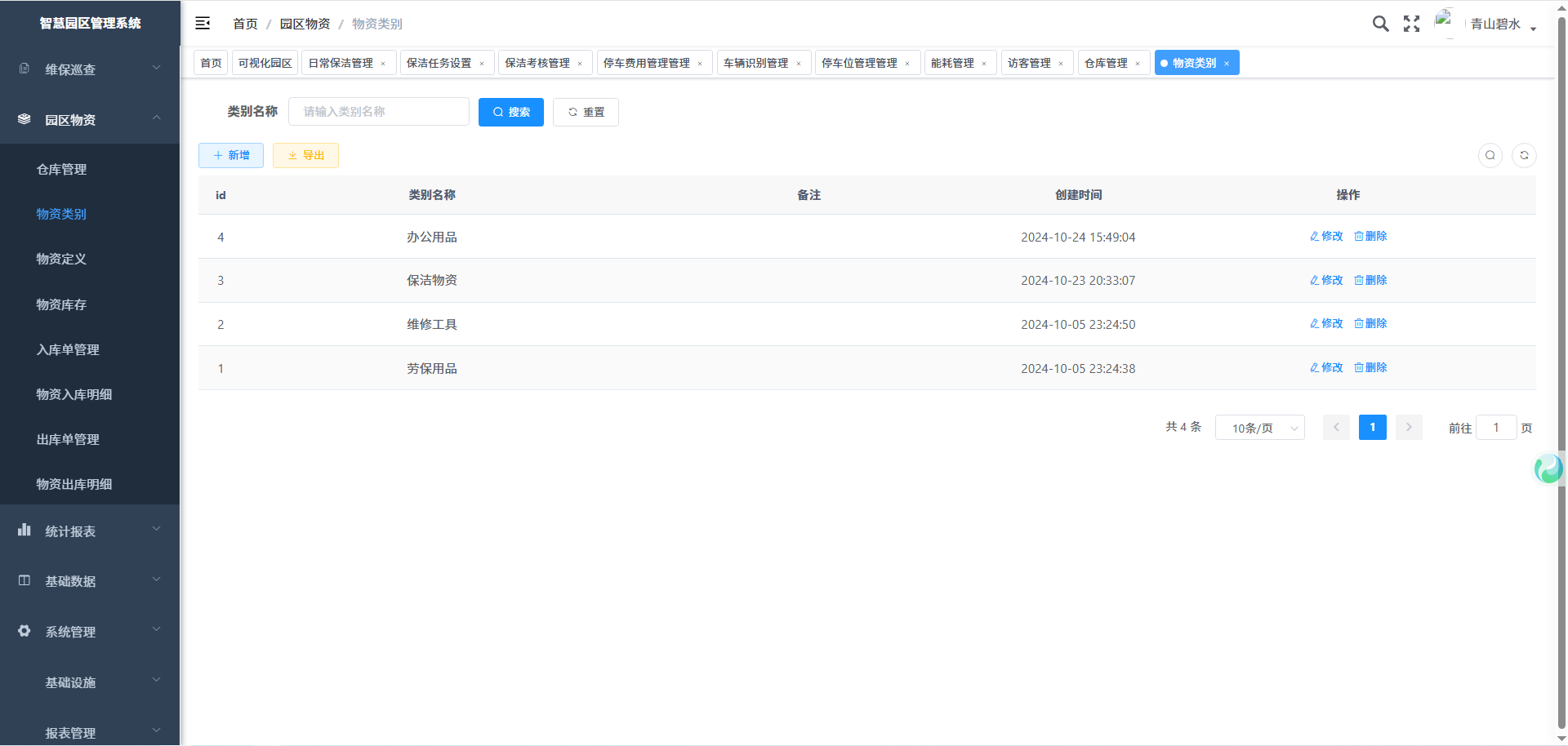
Task: Expand the 维保巡查 sidebar menu
Action: pyautogui.click(x=90, y=69)
